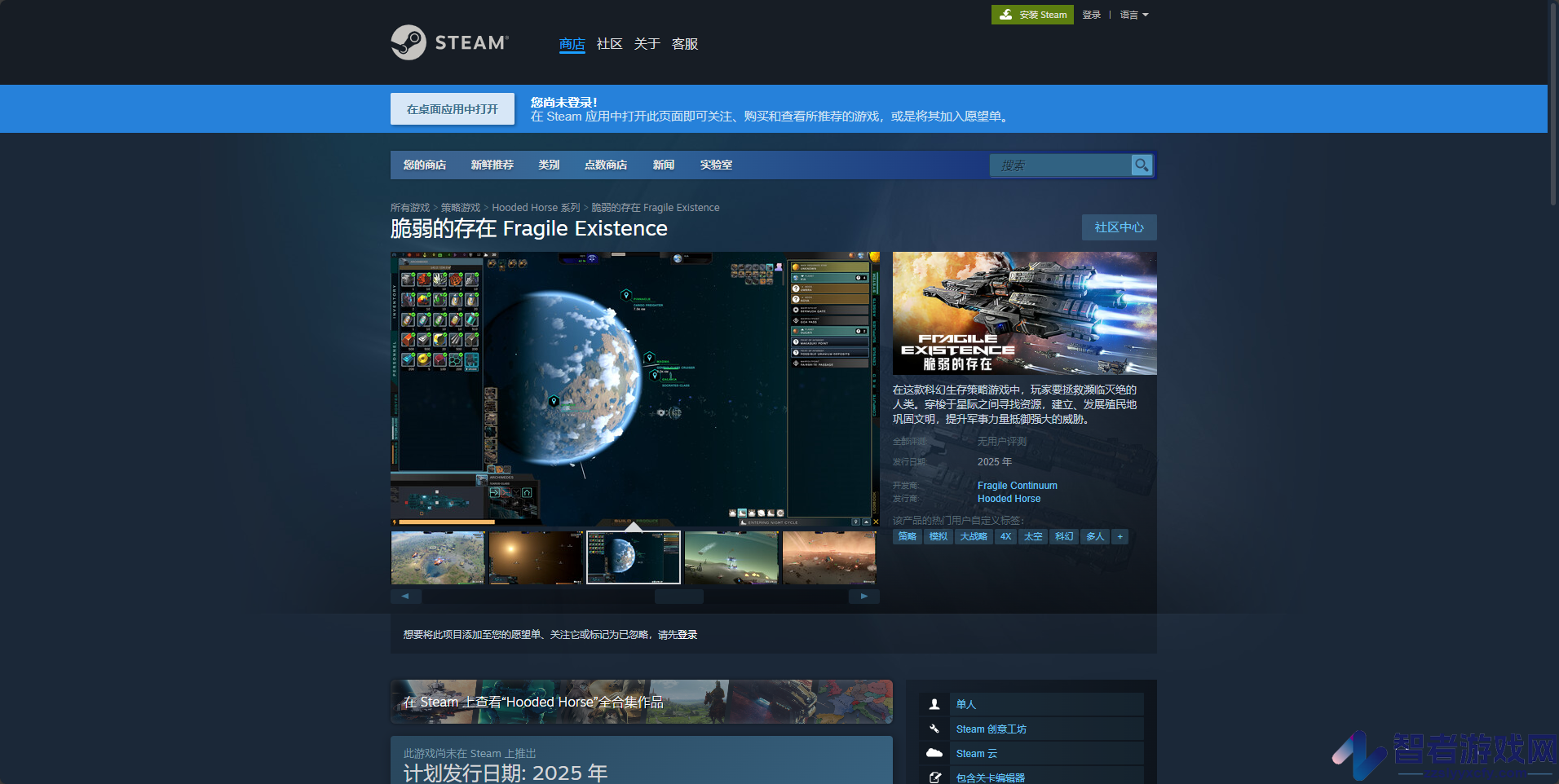This screenshot has height=784, width=1559.
Task: Click the 单人 feature link
Action: pyautogui.click(x=966, y=704)
